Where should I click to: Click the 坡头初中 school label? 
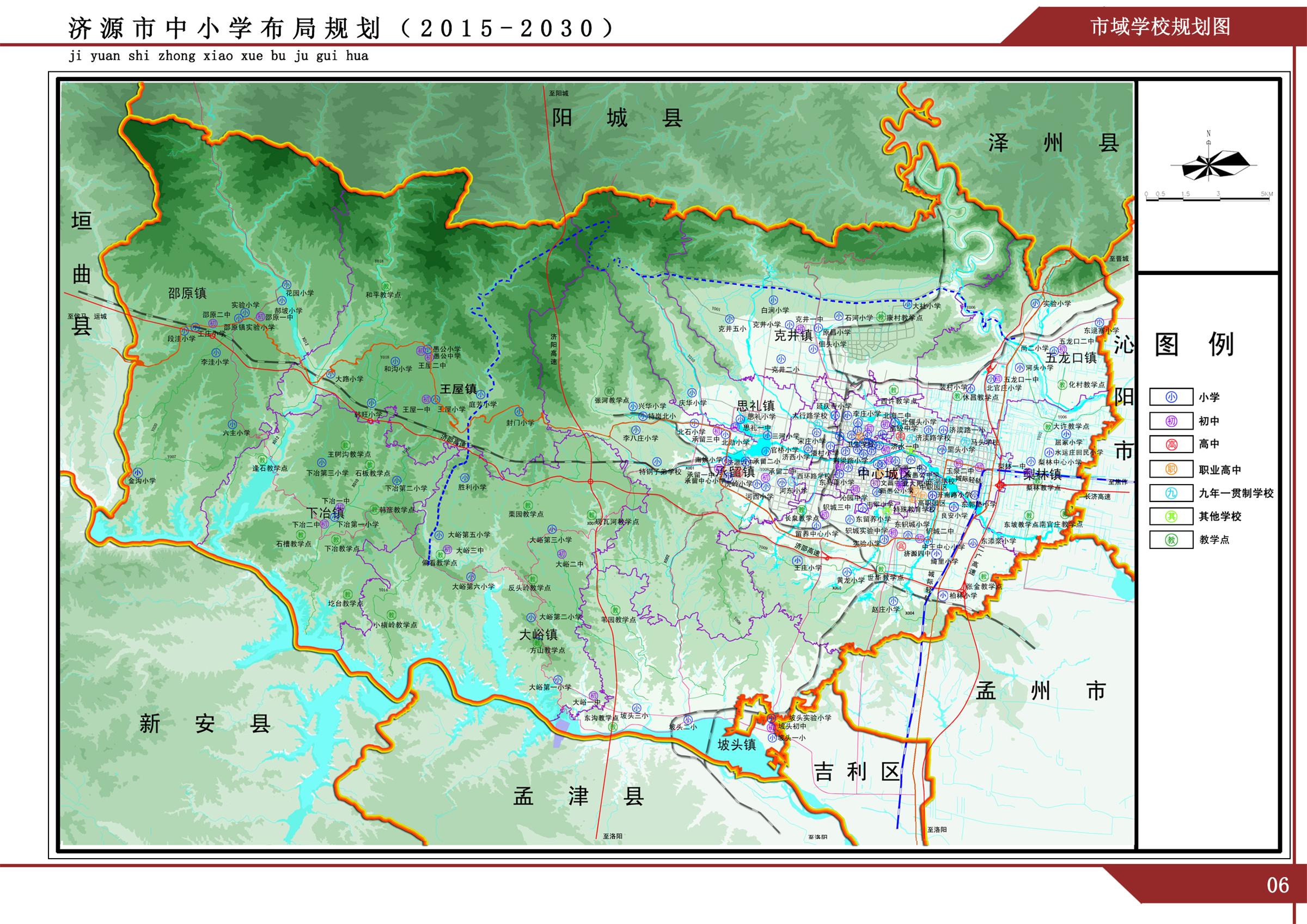pyautogui.click(x=792, y=726)
